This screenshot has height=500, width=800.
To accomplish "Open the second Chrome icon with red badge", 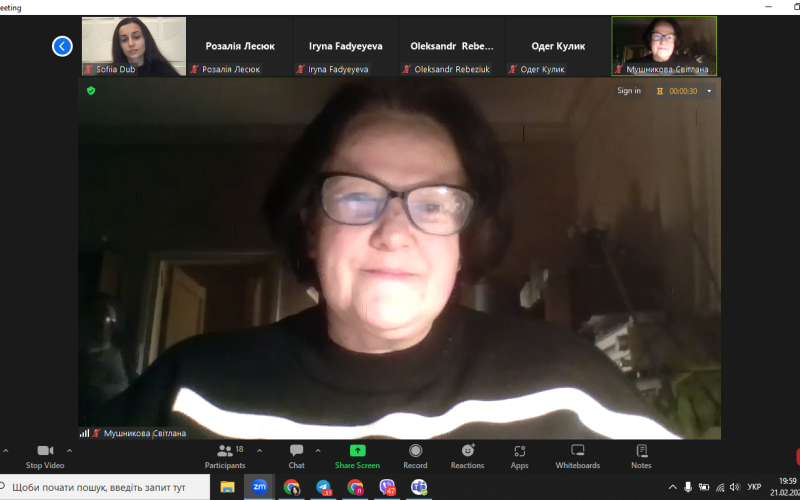I will tap(355, 487).
